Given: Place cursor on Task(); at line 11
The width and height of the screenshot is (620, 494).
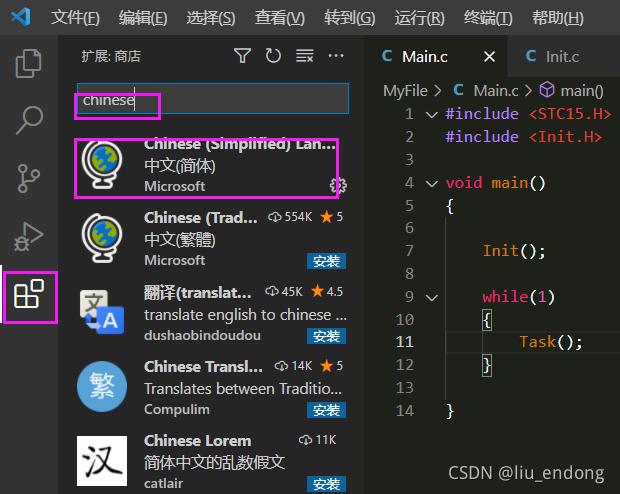Looking at the screenshot, I should (551, 342).
